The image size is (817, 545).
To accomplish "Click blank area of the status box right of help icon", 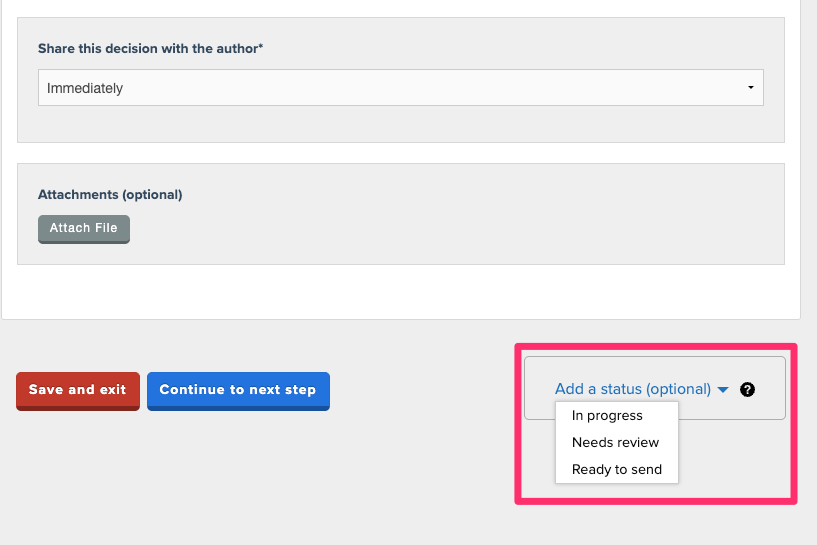I will pos(771,389).
